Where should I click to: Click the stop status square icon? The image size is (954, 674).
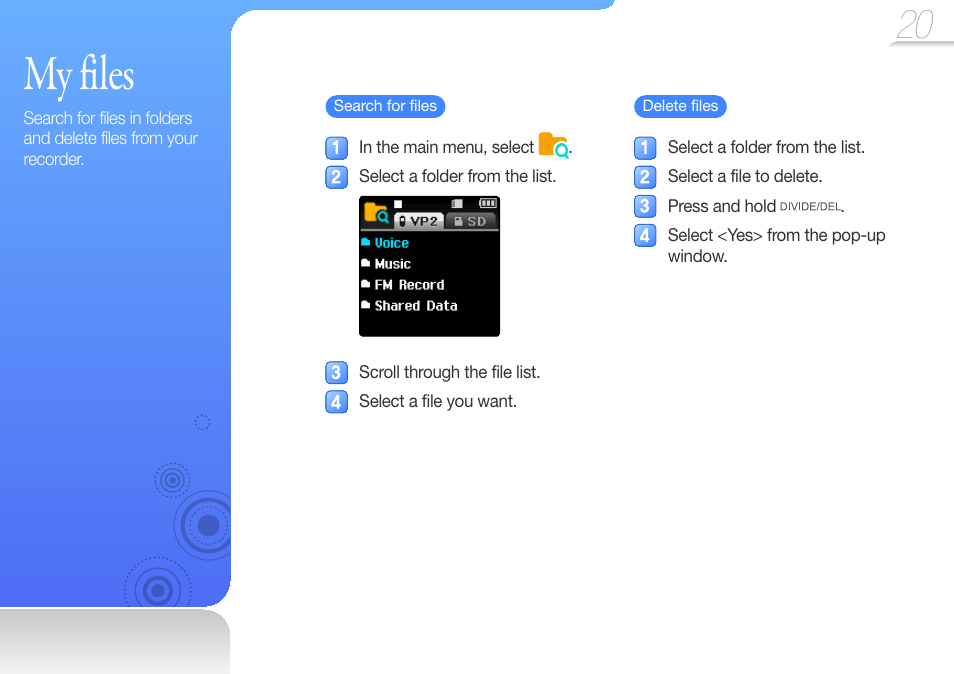point(398,204)
